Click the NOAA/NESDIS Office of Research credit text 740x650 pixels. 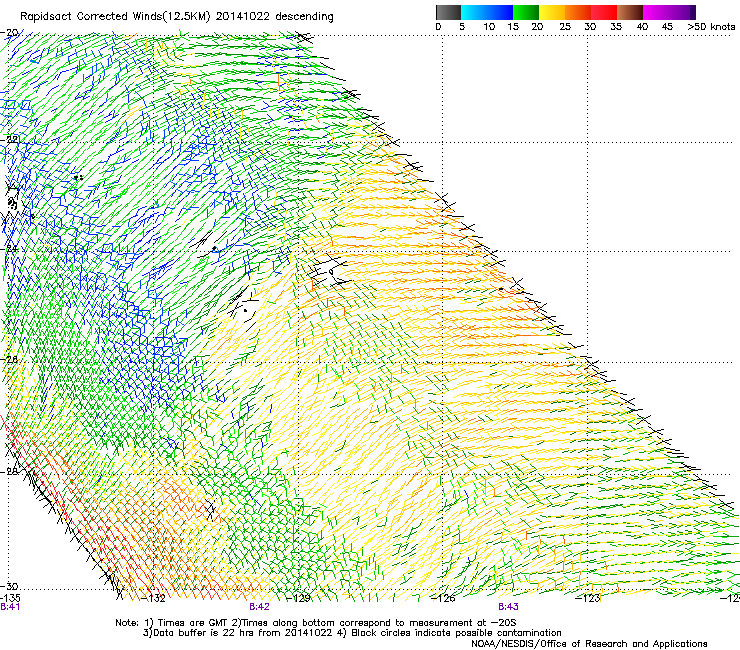589,644
